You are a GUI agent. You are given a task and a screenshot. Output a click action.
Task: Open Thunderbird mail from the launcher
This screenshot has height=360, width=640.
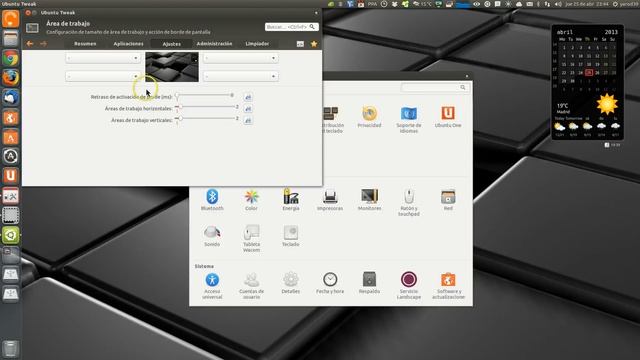point(11,98)
